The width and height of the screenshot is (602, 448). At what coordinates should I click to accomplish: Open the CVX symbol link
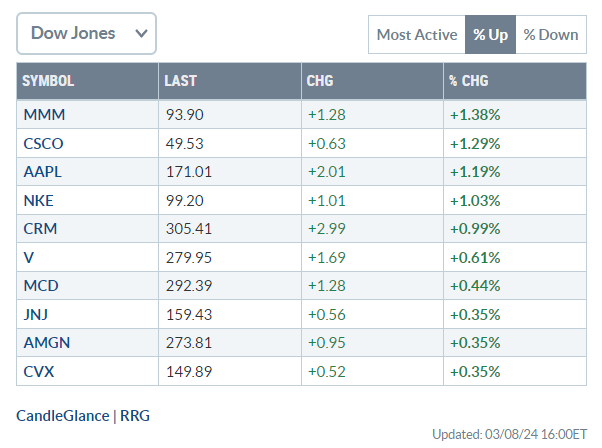click(x=38, y=371)
